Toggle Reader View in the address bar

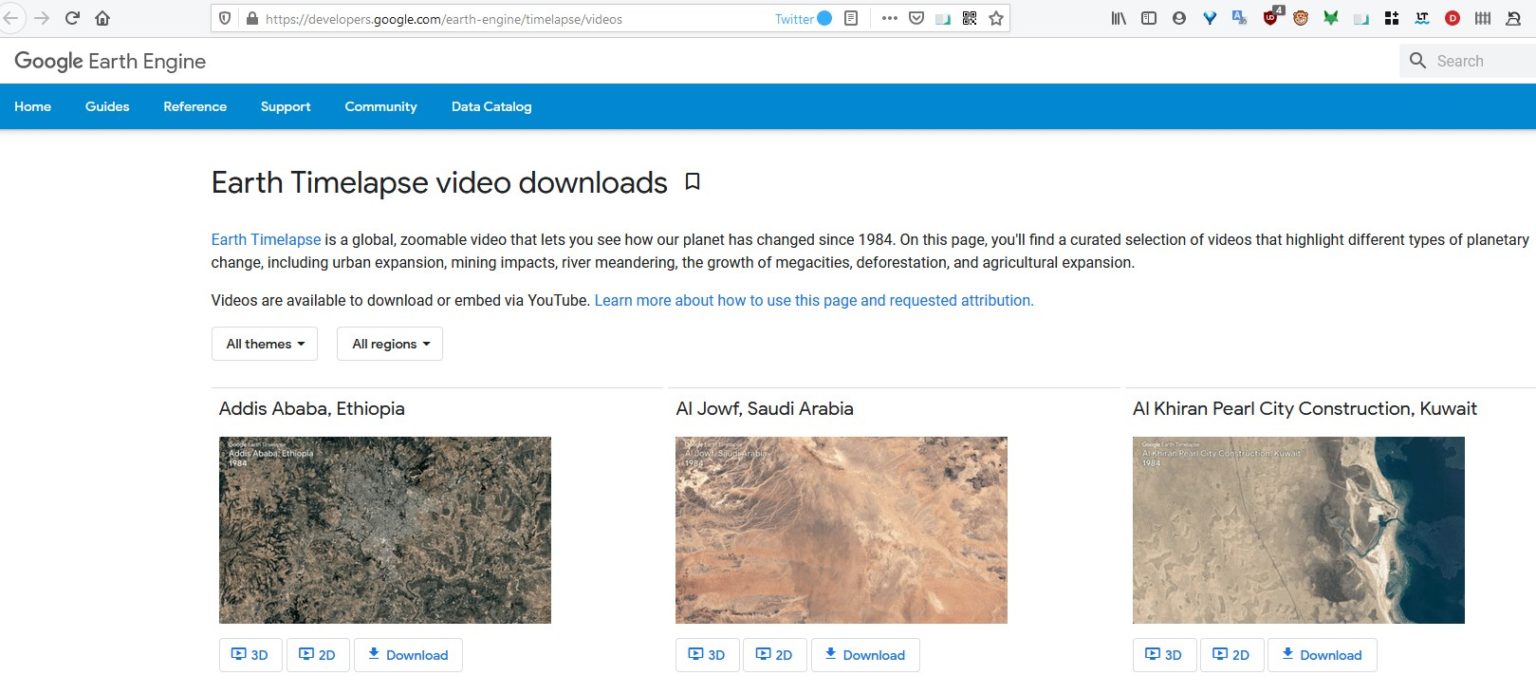(x=852, y=17)
